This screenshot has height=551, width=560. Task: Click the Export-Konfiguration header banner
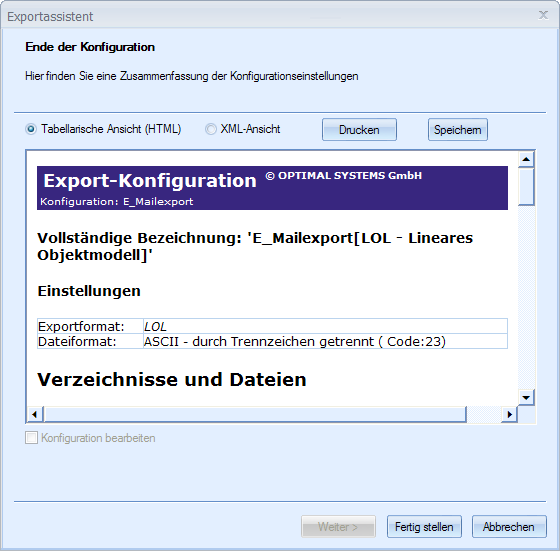[x=272, y=188]
